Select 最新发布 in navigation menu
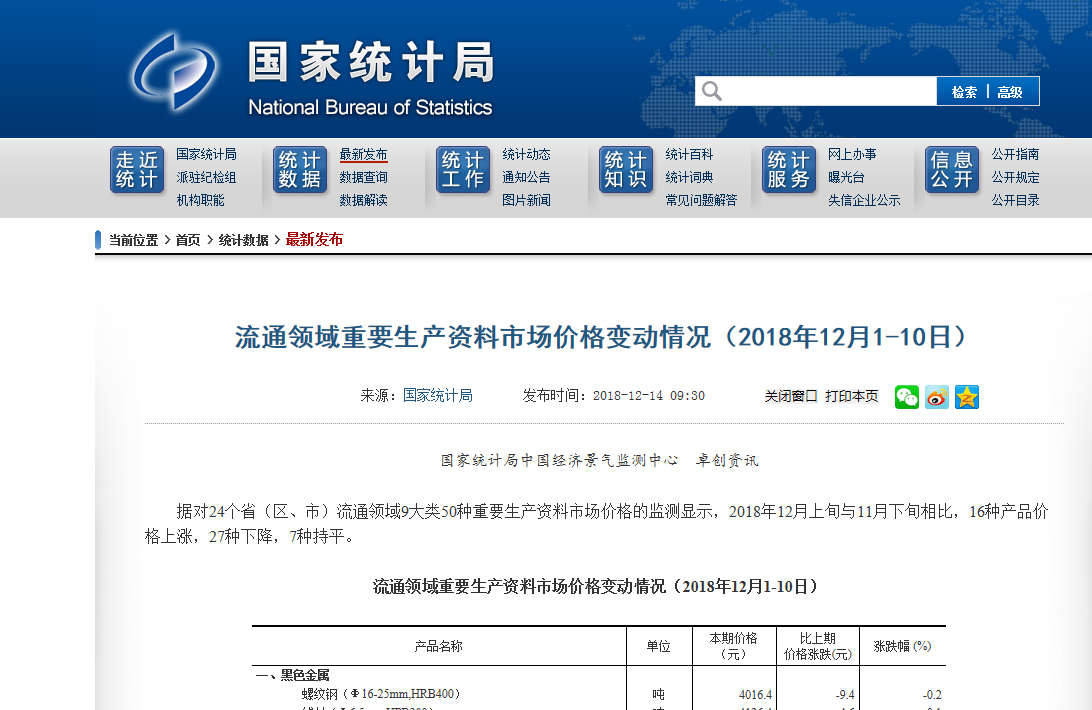 [x=363, y=154]
